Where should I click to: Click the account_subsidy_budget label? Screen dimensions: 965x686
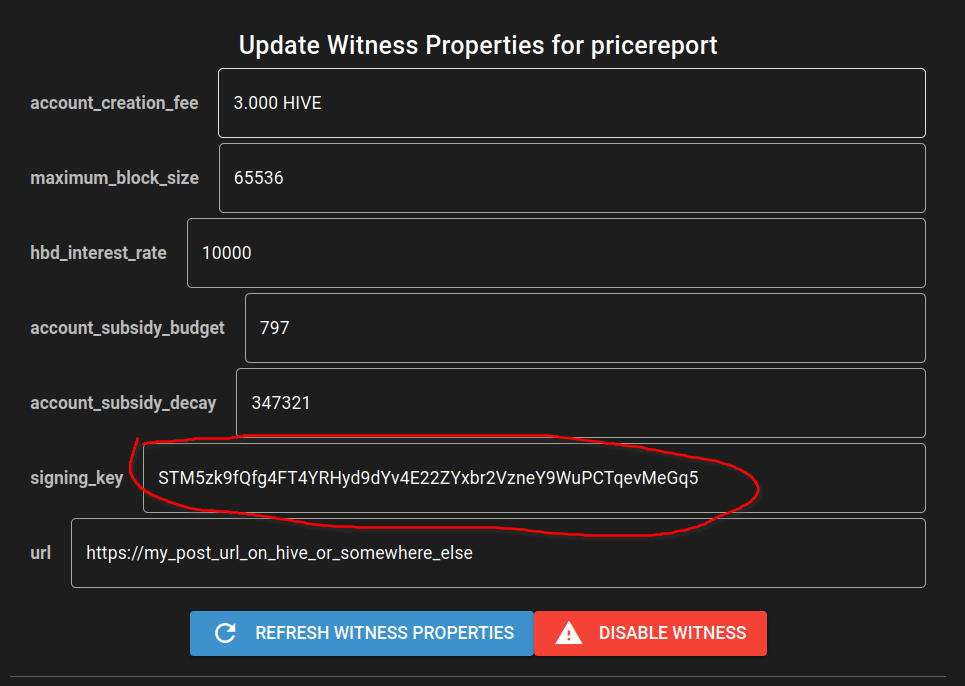(127, 328)
